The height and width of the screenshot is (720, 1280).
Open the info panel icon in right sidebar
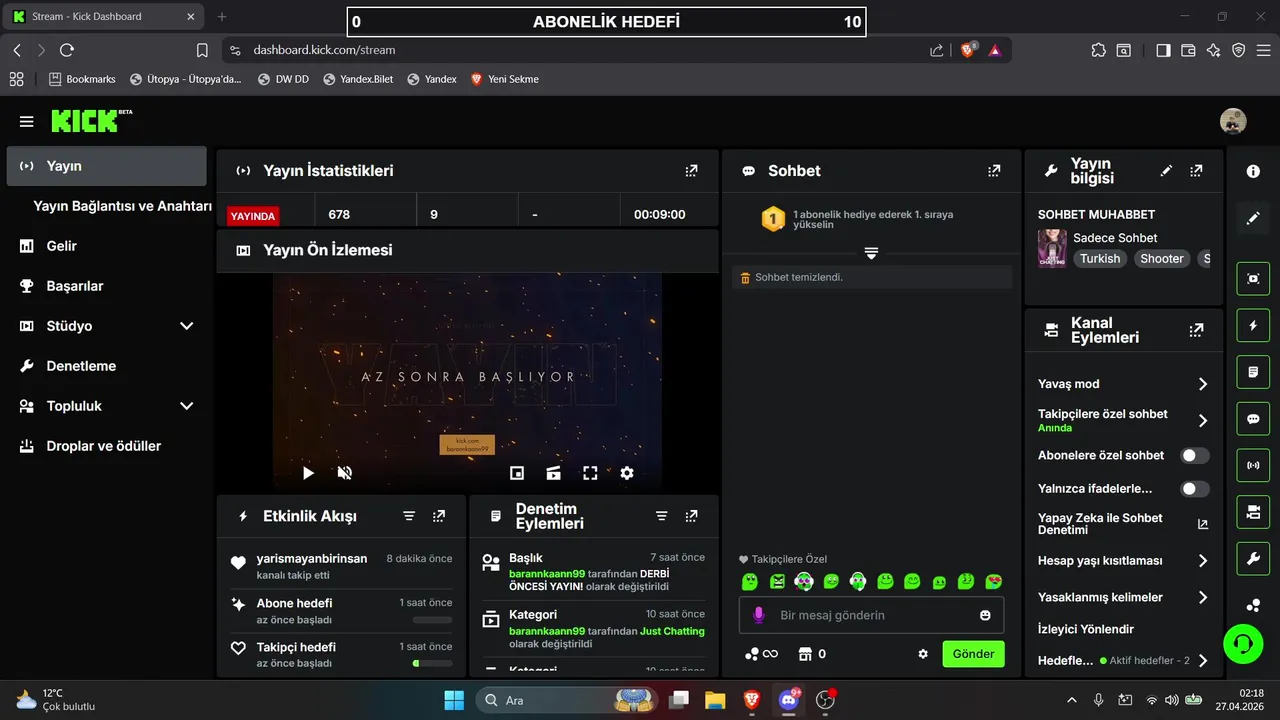click(x=1253, y=171)
